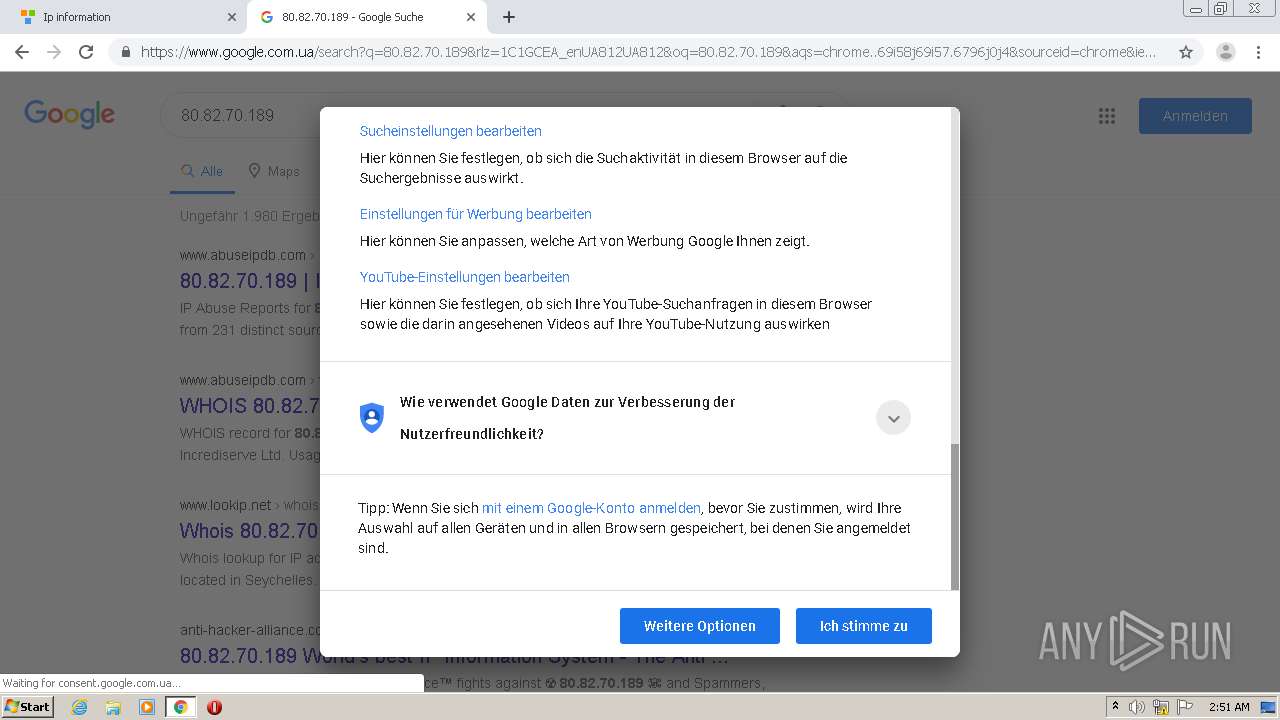Open the Google apps grid

point(1107,116)
